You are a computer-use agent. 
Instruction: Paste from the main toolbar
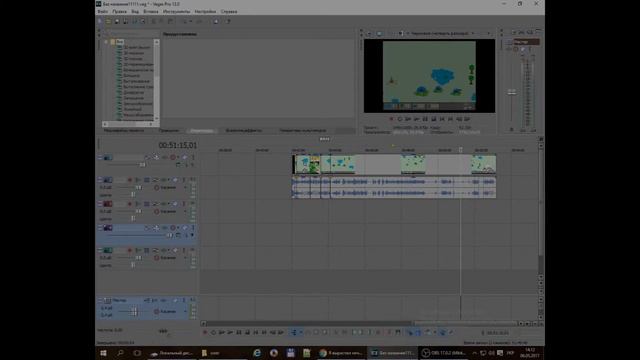pyautogui.click(x=171, y=21)
